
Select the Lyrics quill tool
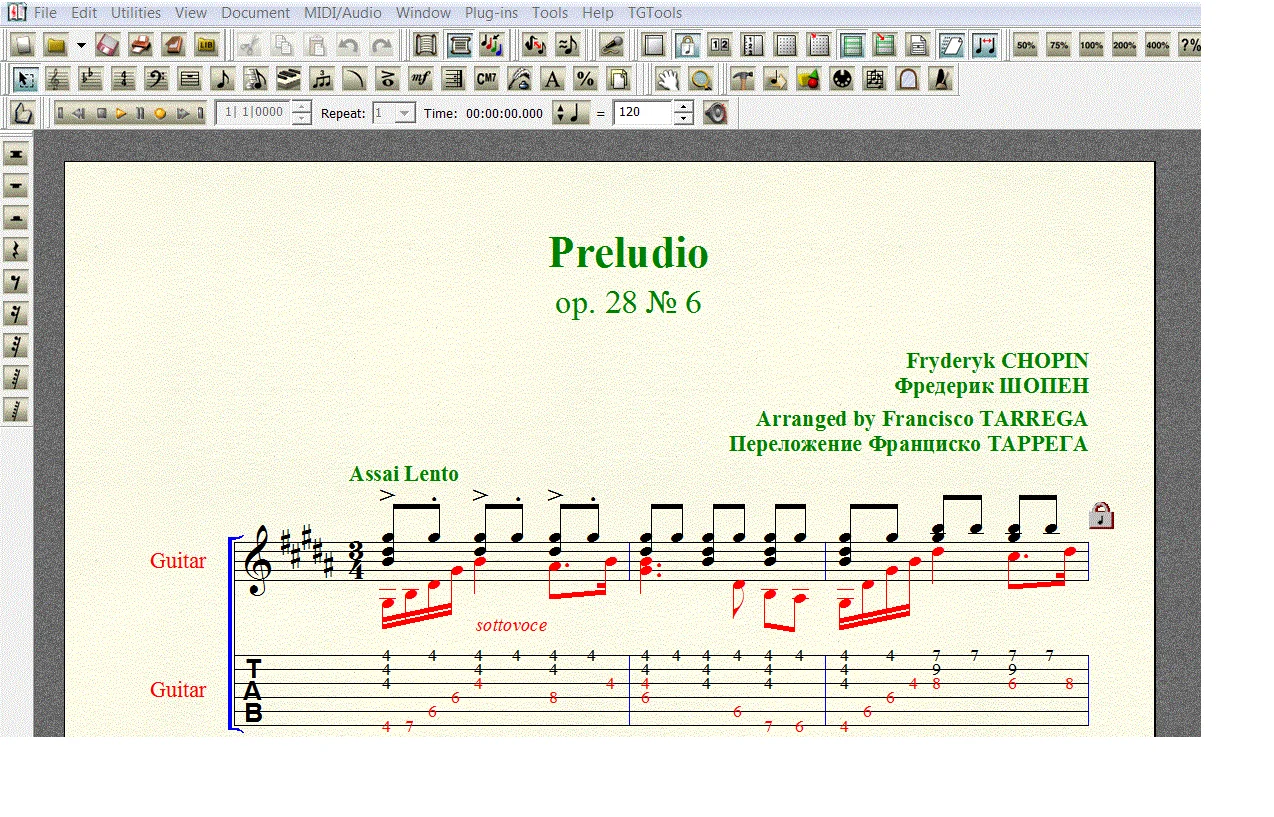click(520, 79)
